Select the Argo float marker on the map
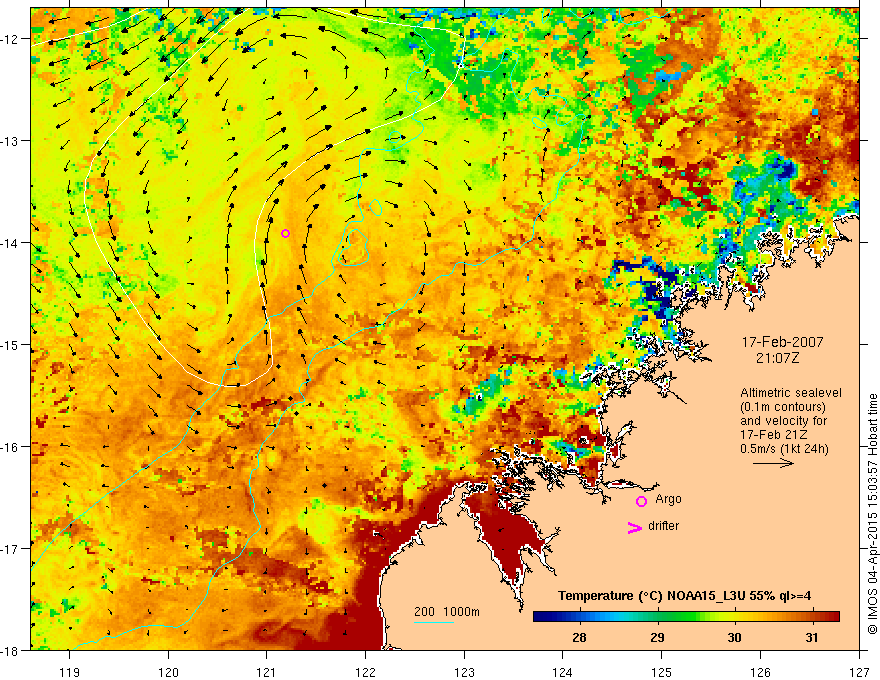 click(286, 233)
